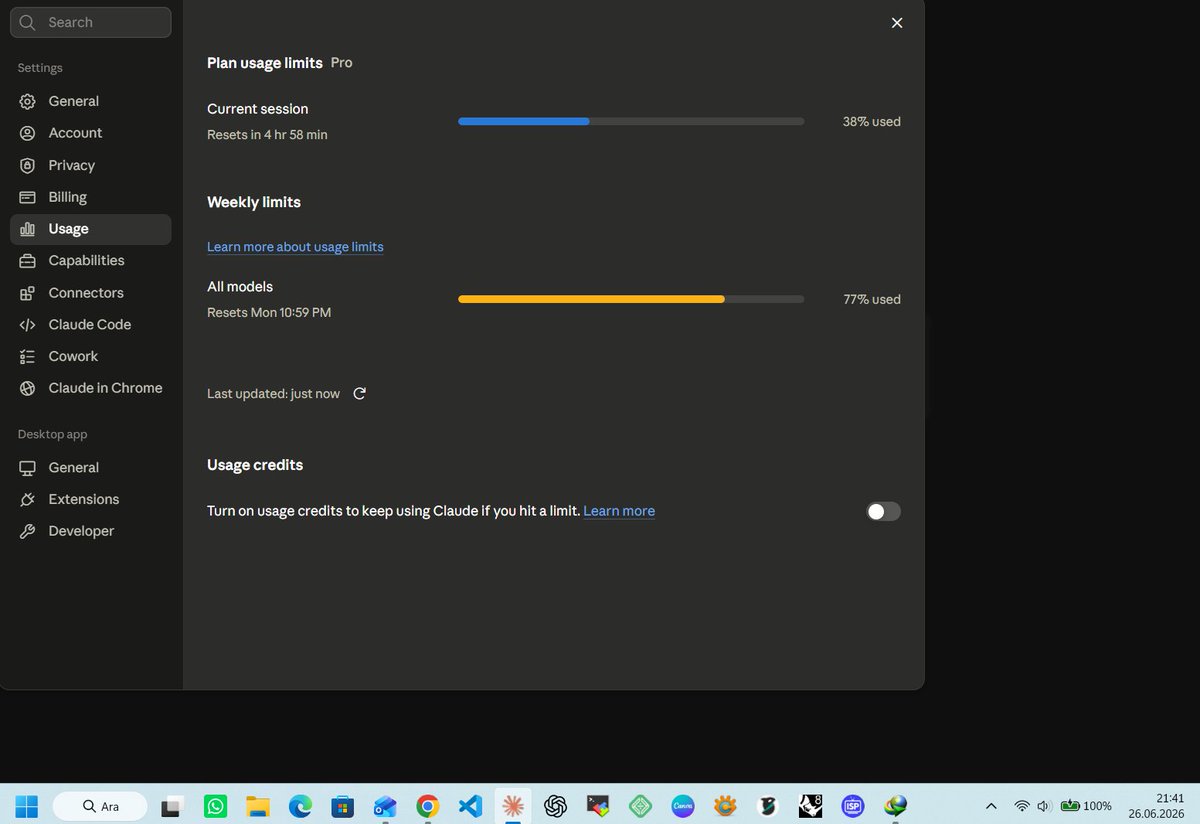Image resolution: width=1200 pixels, height=824 pixels.
Task: Click the Wi-Fi icon in system tray
Action: (x=1021, y=806)
